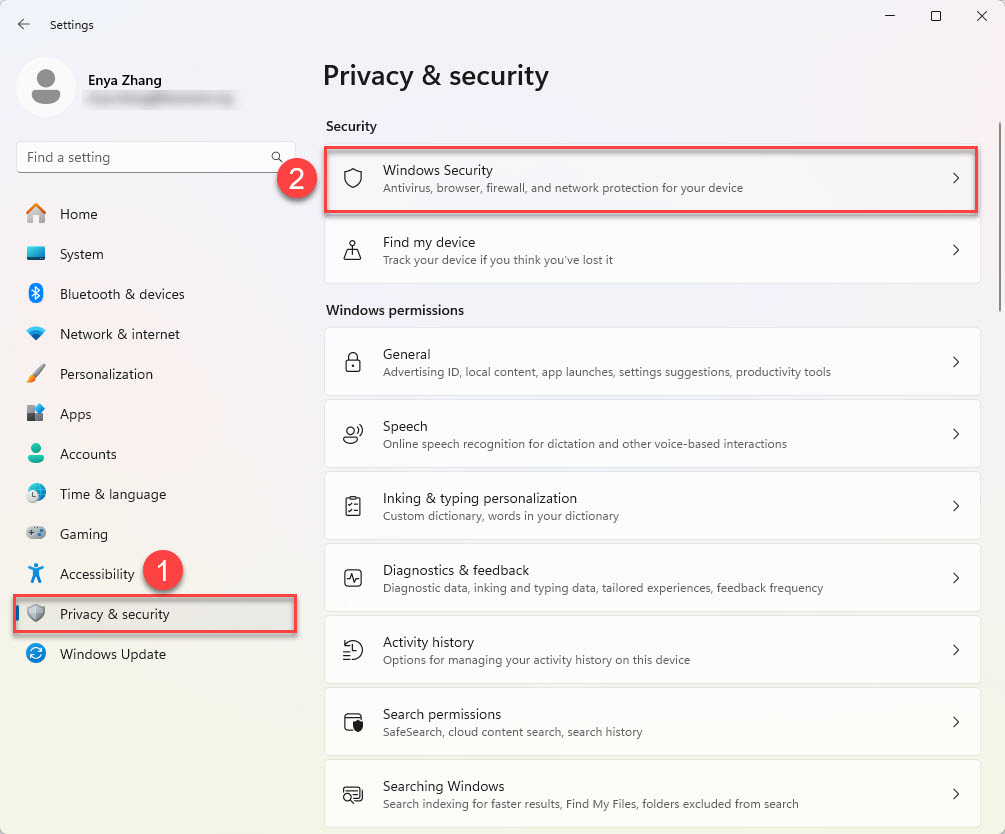The image size is (1005, 834).
Task: Click the Find a setting search box
Action: [x=145, y=157]
